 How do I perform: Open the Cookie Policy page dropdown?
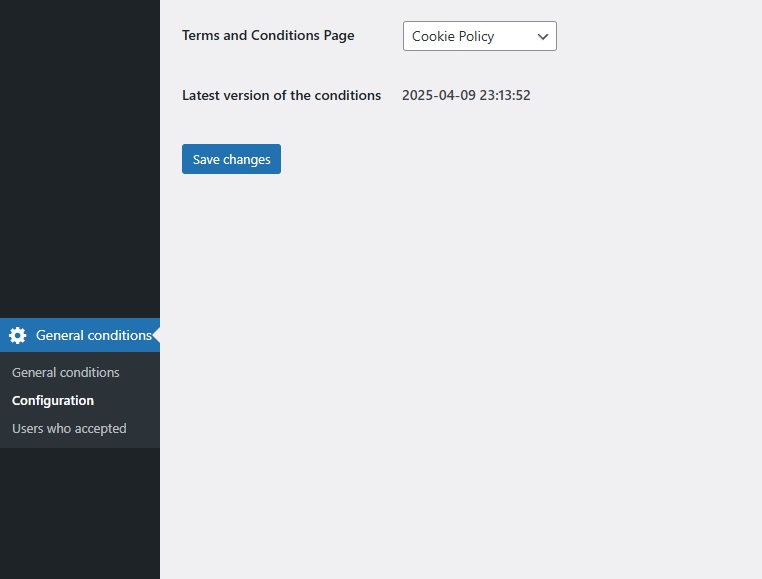[480, 36]
